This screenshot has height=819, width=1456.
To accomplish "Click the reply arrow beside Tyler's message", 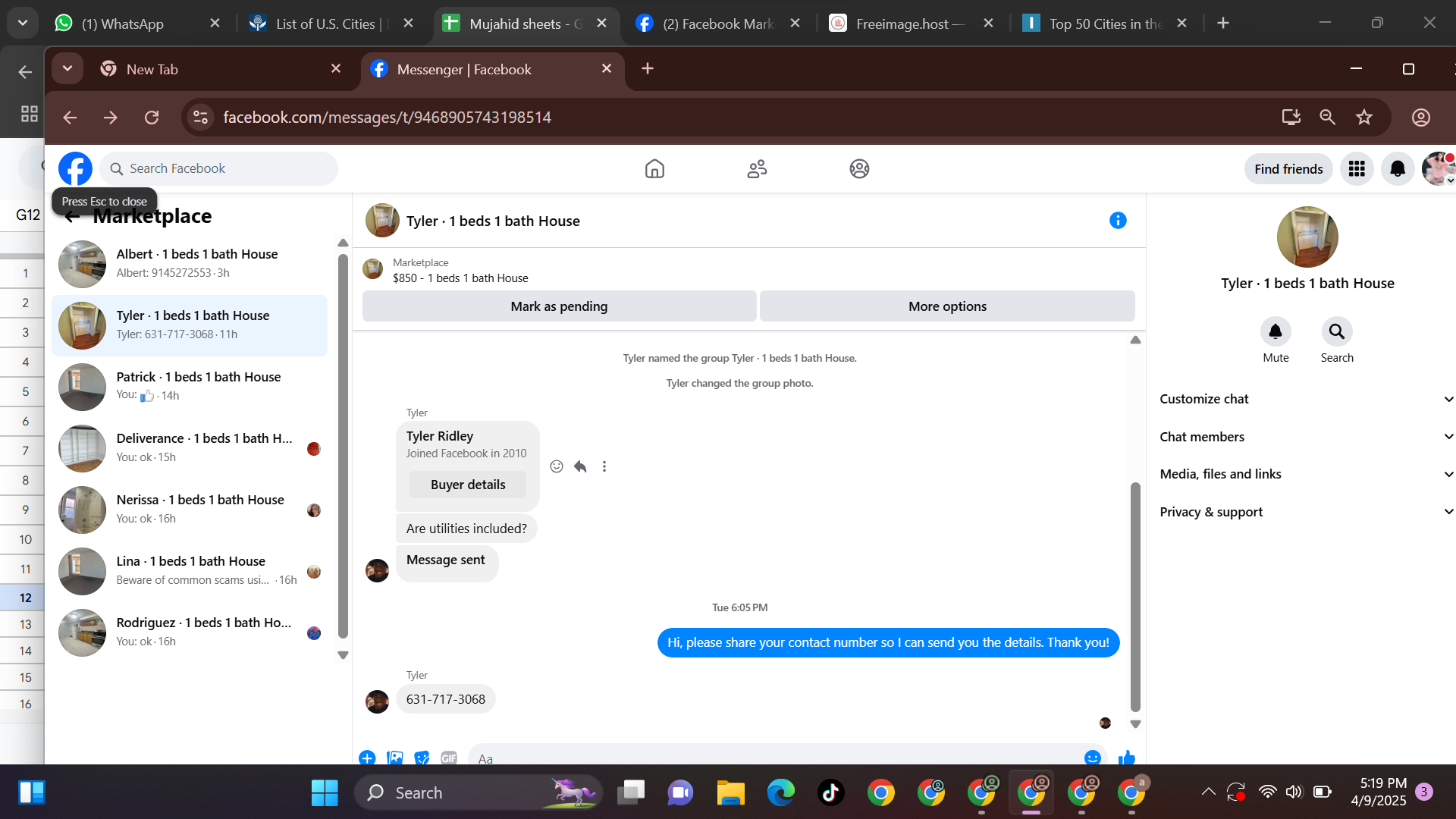I will pyautogui.click(x=580, y=466).
